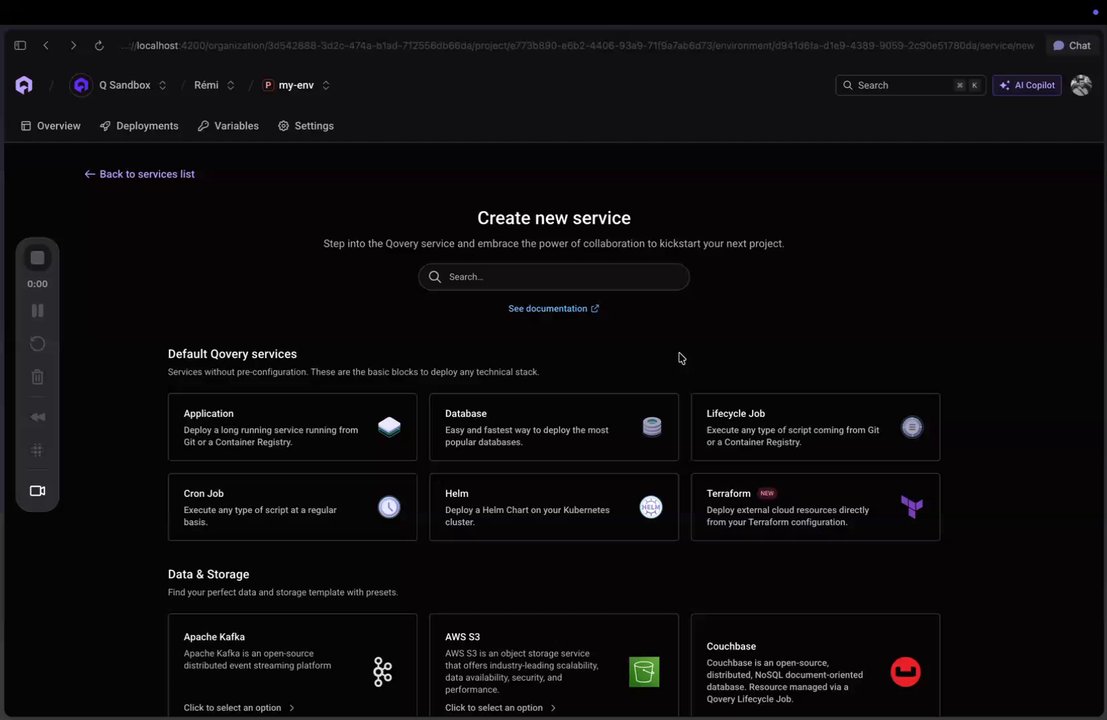Select the Terraform service card
This screenshot has width=1107, height=720.
815,507
